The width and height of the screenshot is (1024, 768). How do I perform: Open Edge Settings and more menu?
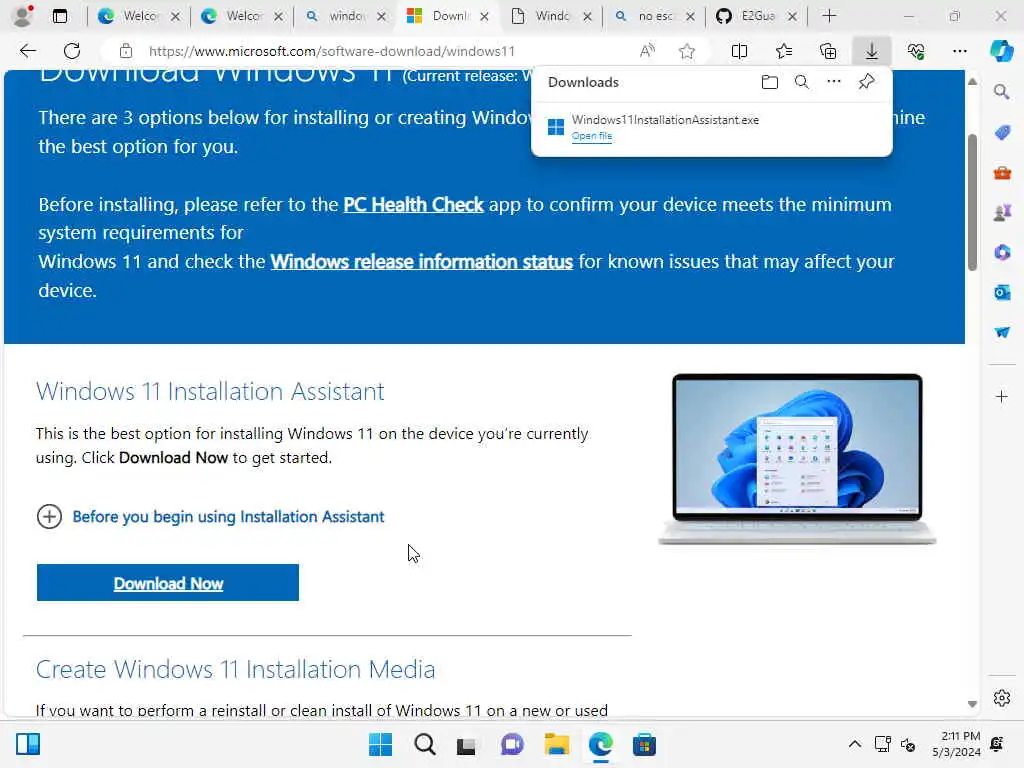959,51
